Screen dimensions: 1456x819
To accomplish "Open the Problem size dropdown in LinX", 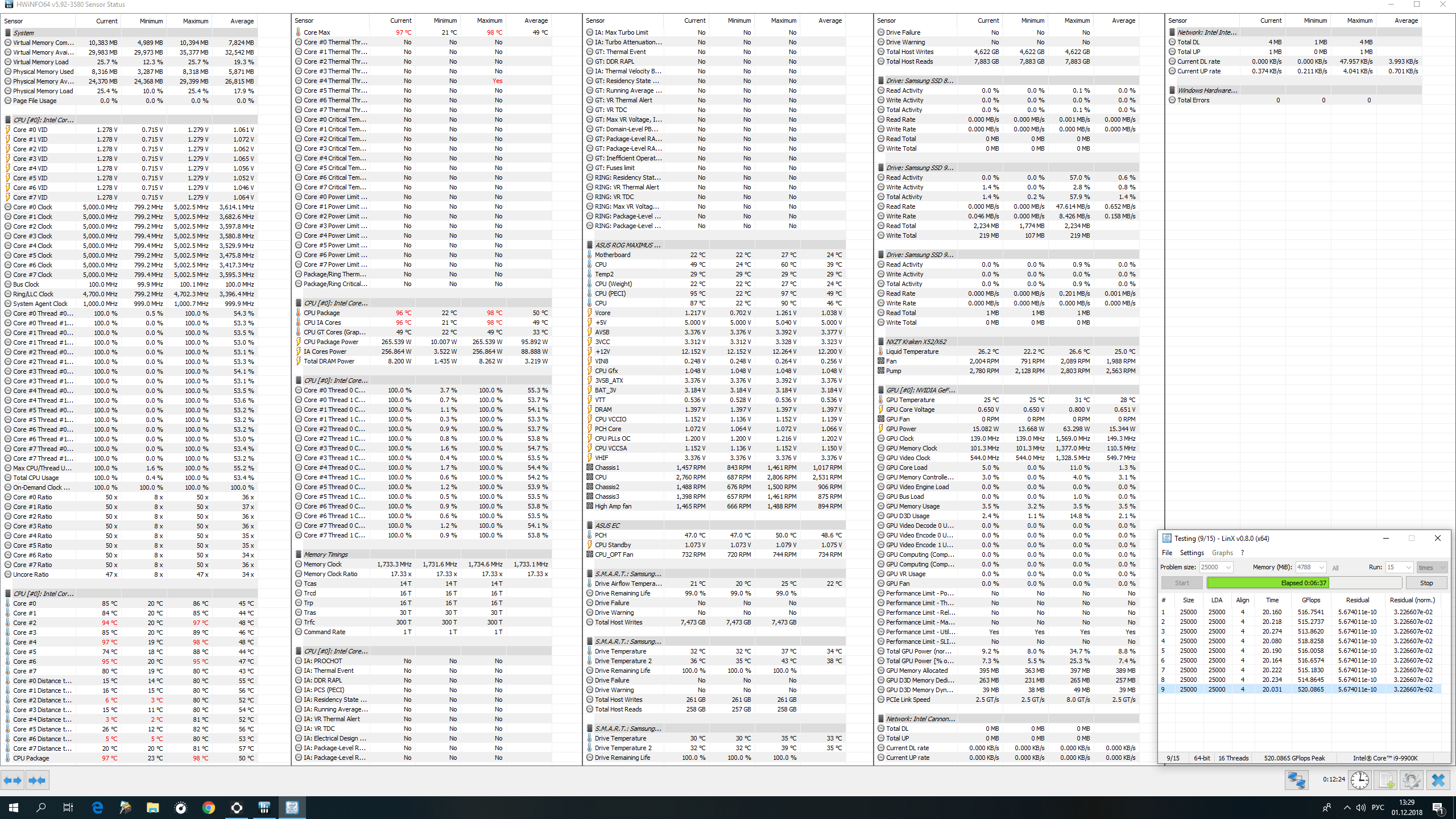I will coord(1228,568).
